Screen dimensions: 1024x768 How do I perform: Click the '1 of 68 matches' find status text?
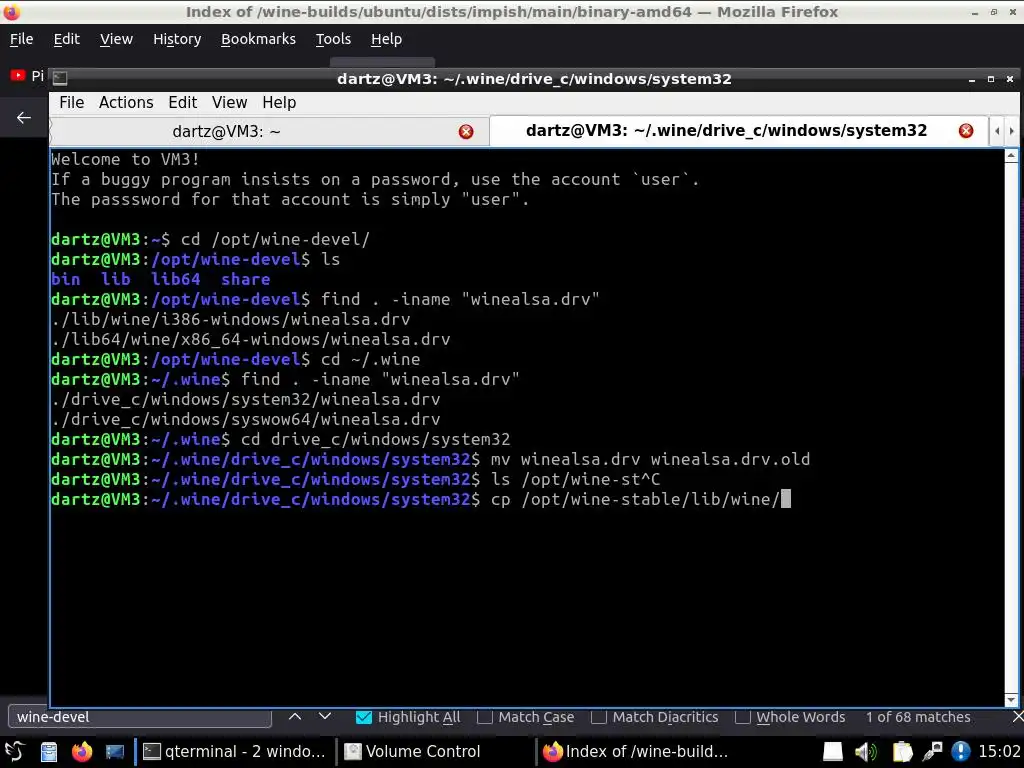(918, 717)
